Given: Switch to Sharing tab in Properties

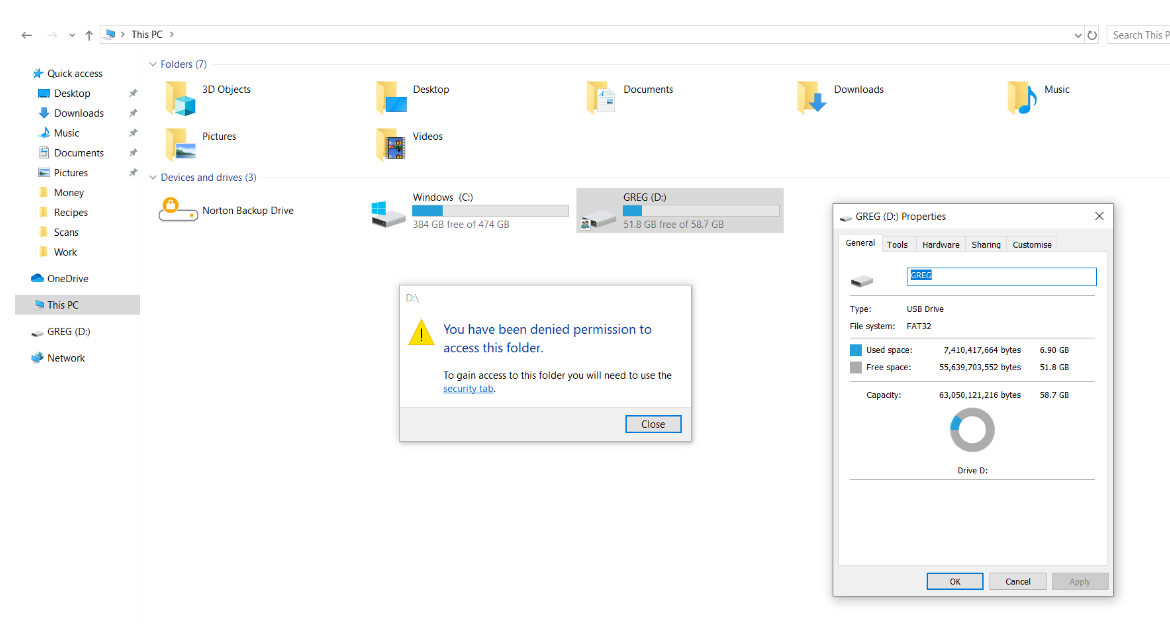Looking at the screenshot, I should 986,245.
